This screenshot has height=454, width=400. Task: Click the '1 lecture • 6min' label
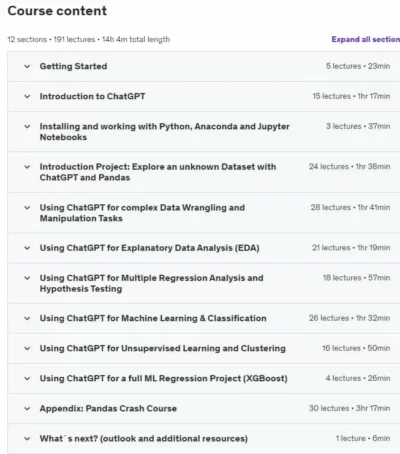pyautogui.click(x=363, y=438)
